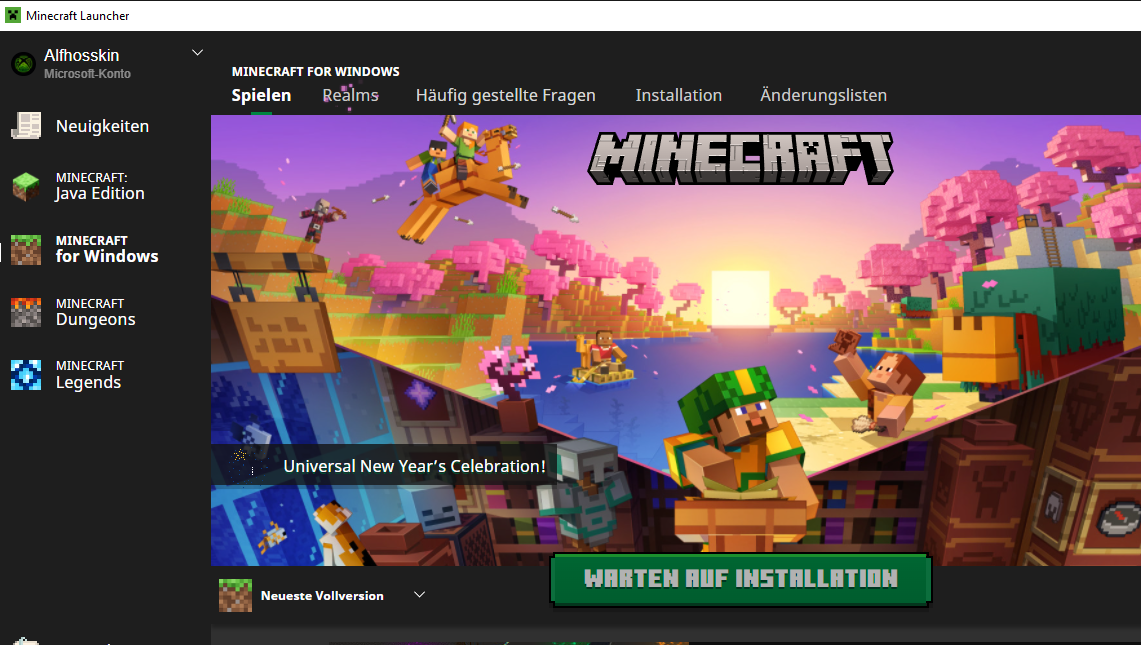This screenshot has width=1141, height=645.
Task: Select Minecraft Java Edition in the sidebar
Action: click(98, 187)
